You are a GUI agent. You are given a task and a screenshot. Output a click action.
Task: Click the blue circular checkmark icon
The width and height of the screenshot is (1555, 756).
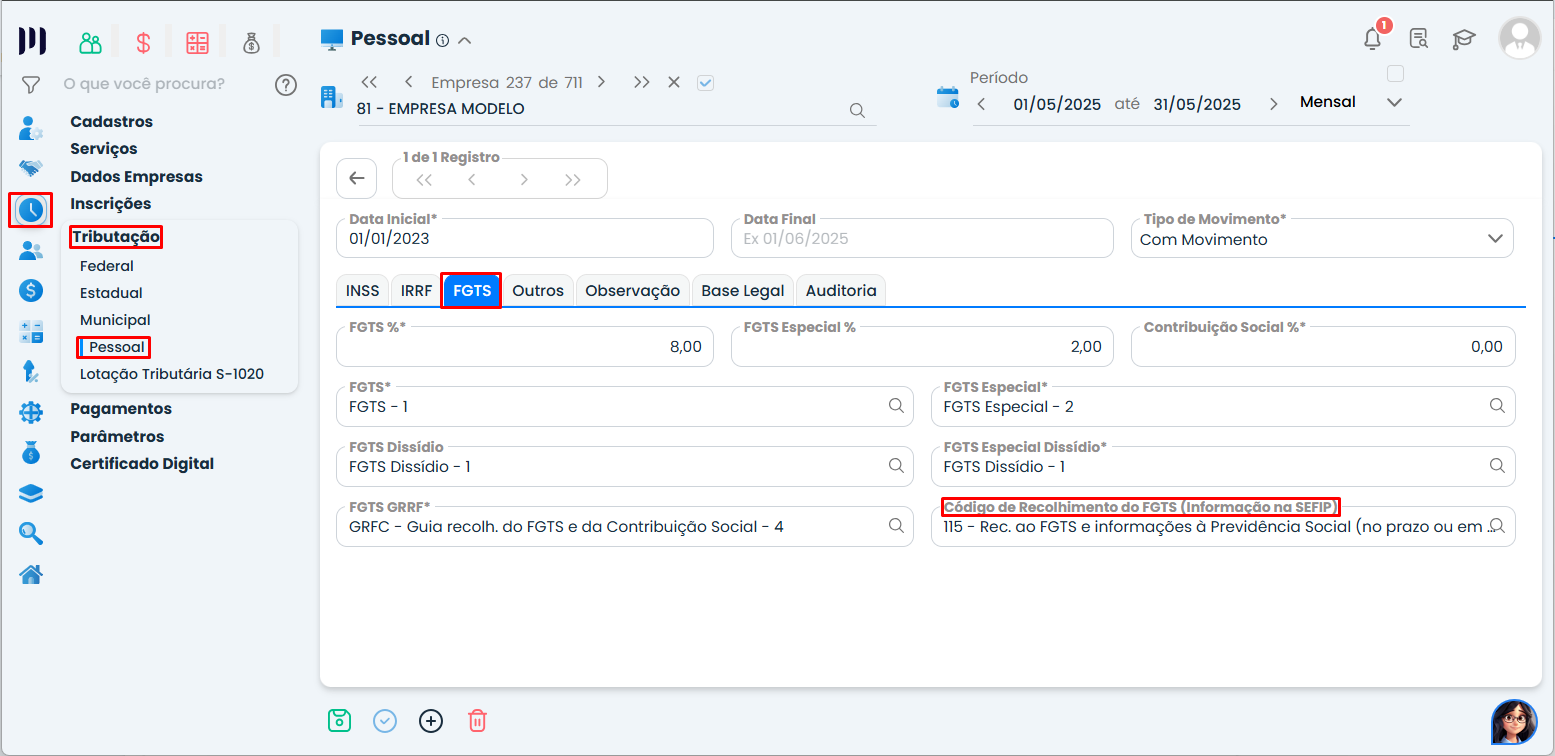[x=385, y=720]
